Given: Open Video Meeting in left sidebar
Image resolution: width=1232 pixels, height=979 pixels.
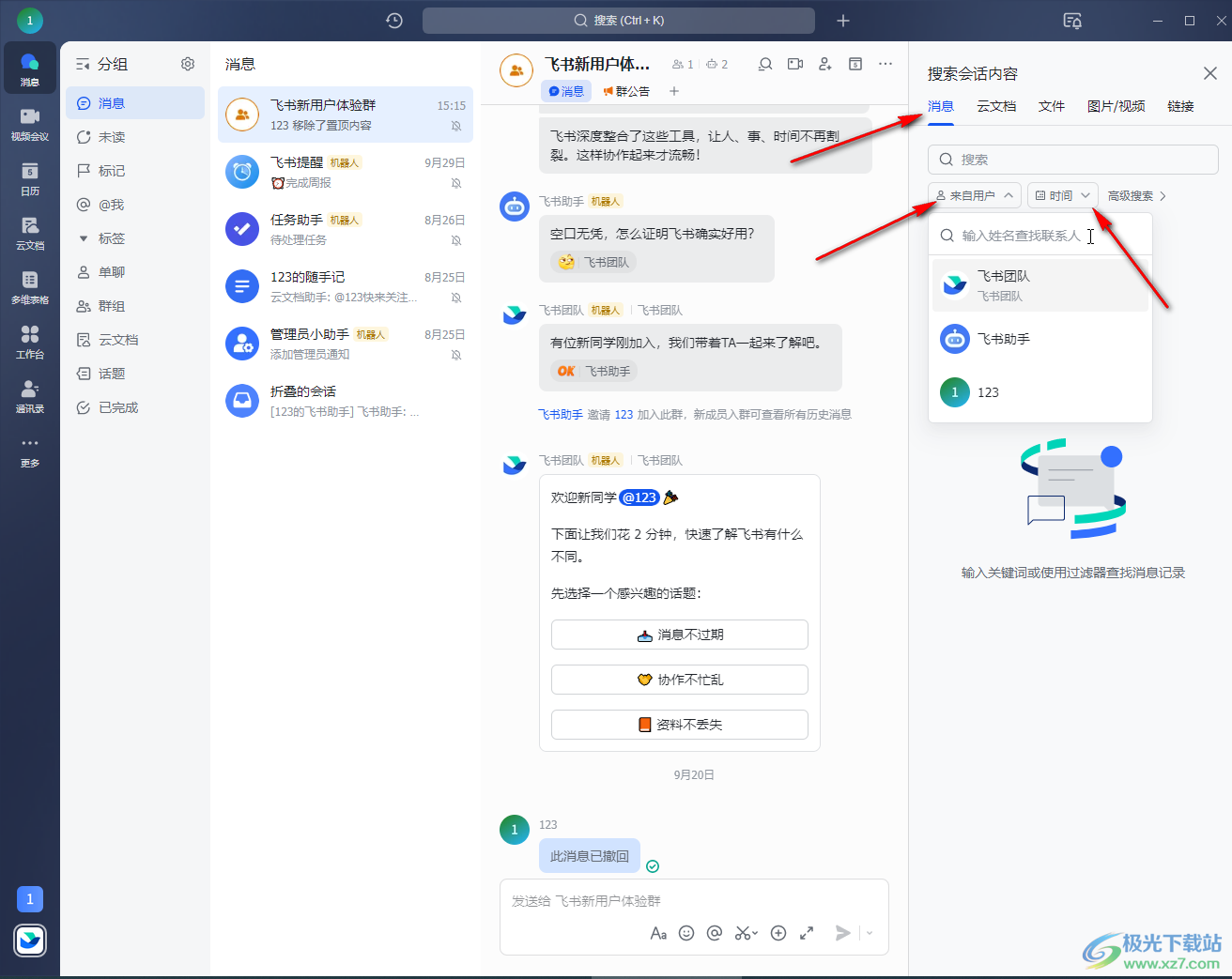Looking at the screenshot, I should coord(30,123).
